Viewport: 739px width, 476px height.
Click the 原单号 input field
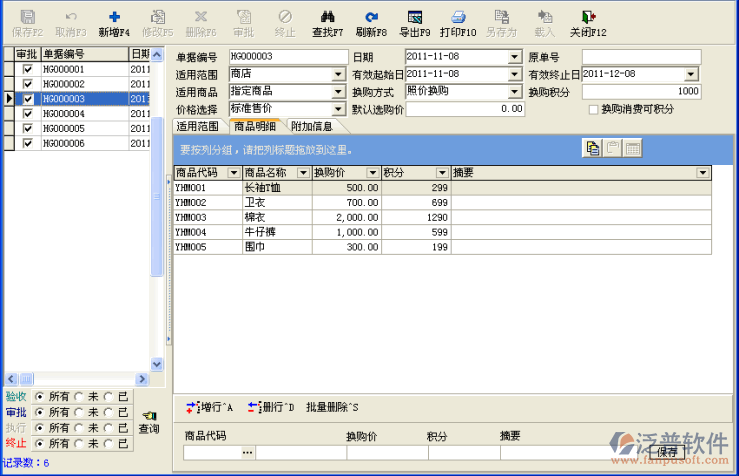[641, 56]
